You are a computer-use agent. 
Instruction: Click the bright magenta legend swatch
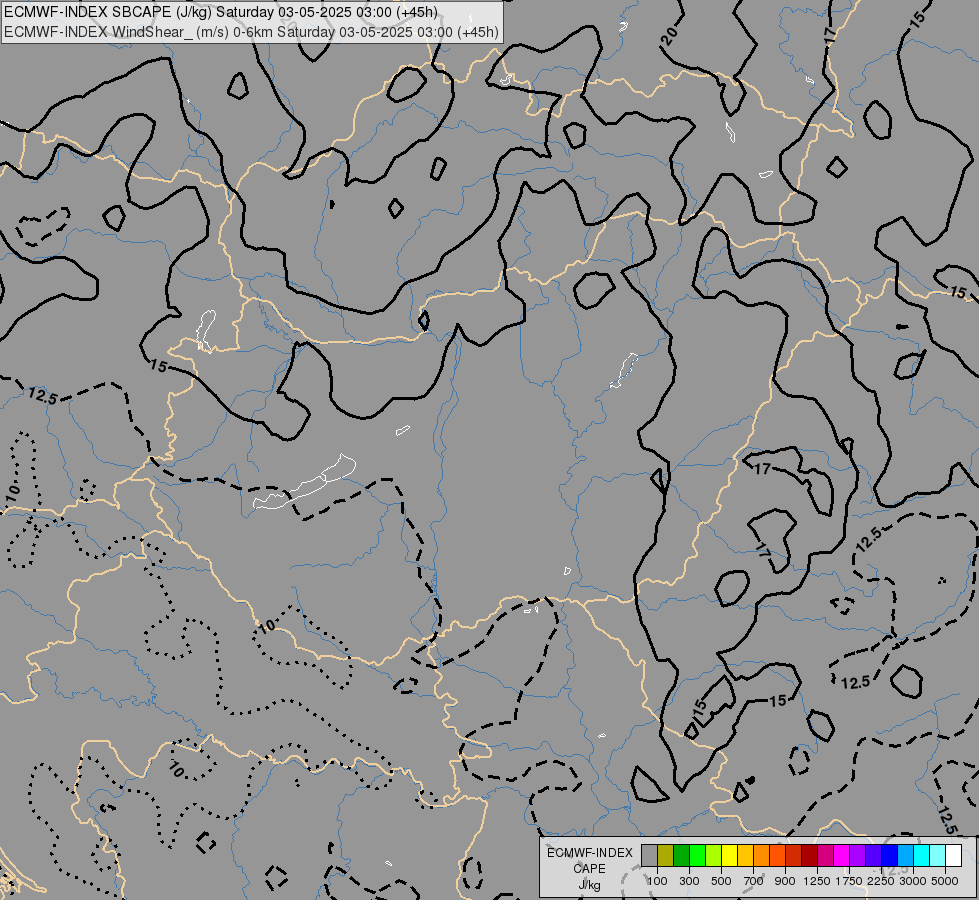tap(841, 856)
